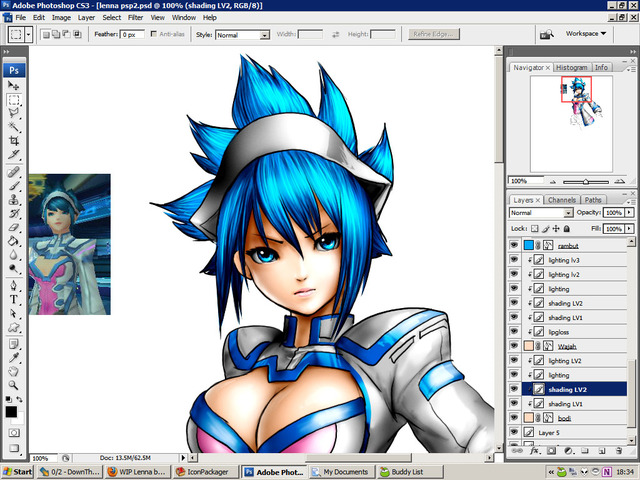
Task: Select the Zoom tool
Action: (13, 385)
